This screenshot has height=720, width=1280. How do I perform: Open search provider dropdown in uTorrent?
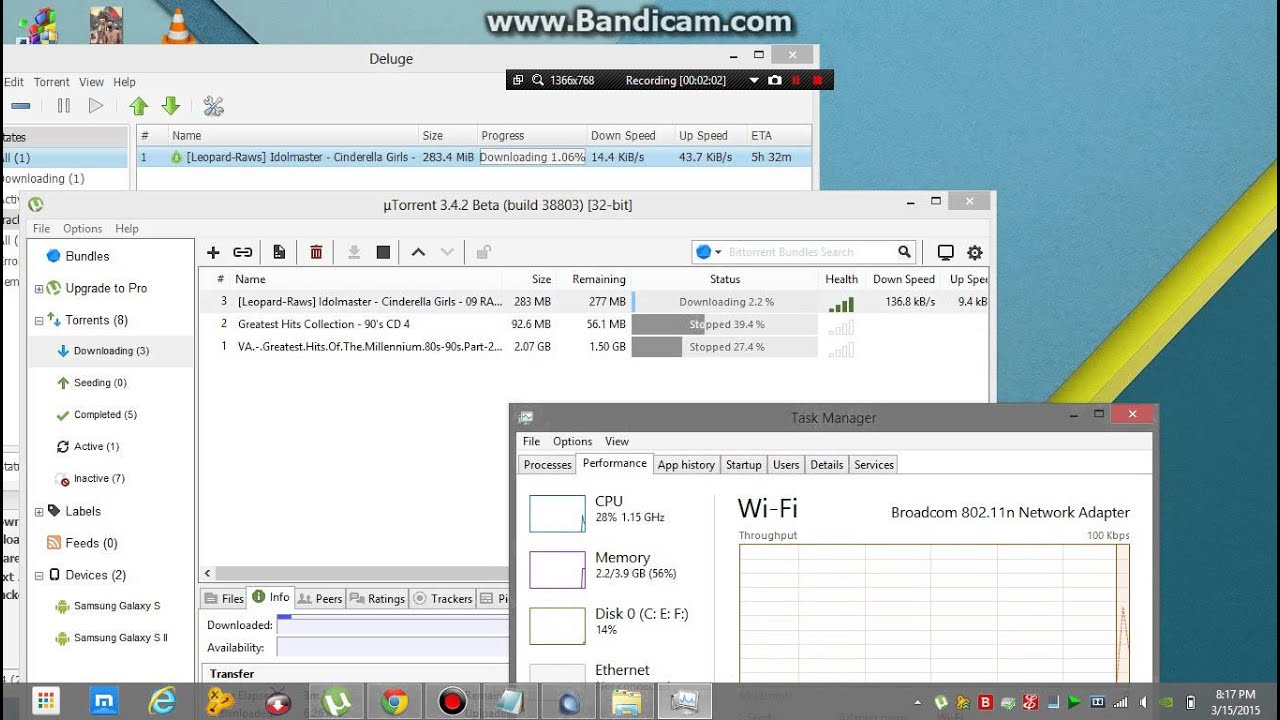pos(716,252)
